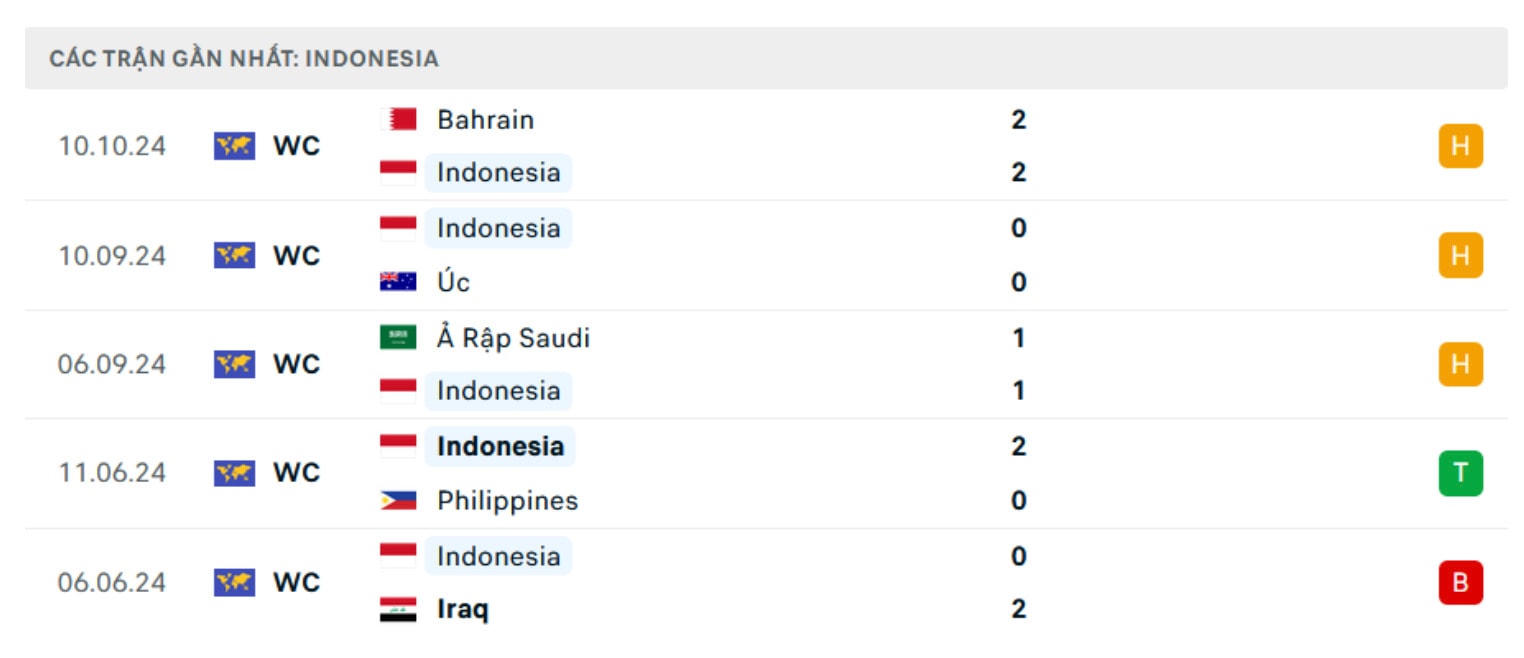Select bold Indonesia in the 11.06.24 match
The width and height of the screenshot is (1524, 658).
point(500,446)
